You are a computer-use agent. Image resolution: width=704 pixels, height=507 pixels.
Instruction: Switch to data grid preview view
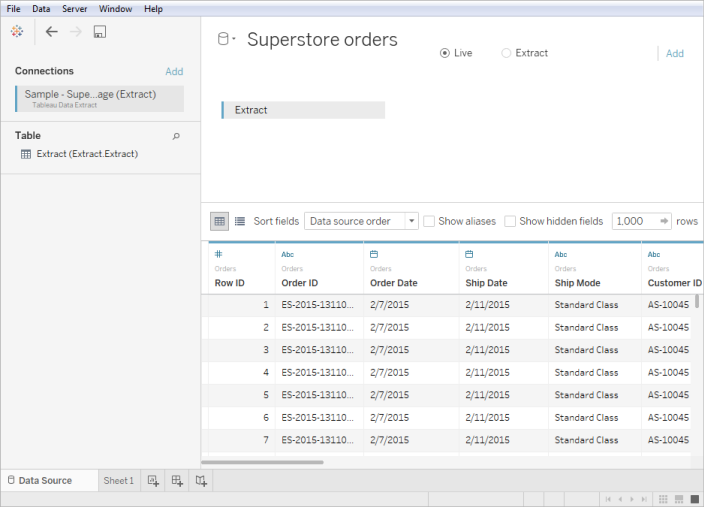pos(219,221)
